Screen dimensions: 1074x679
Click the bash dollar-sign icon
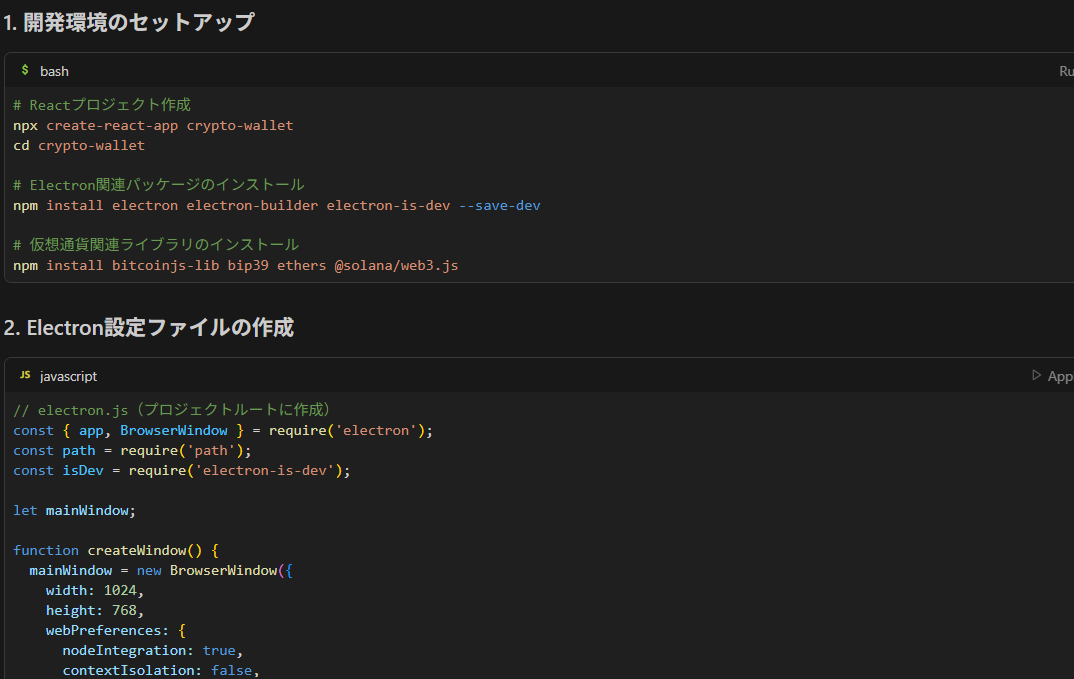click(x=25, y=70)
